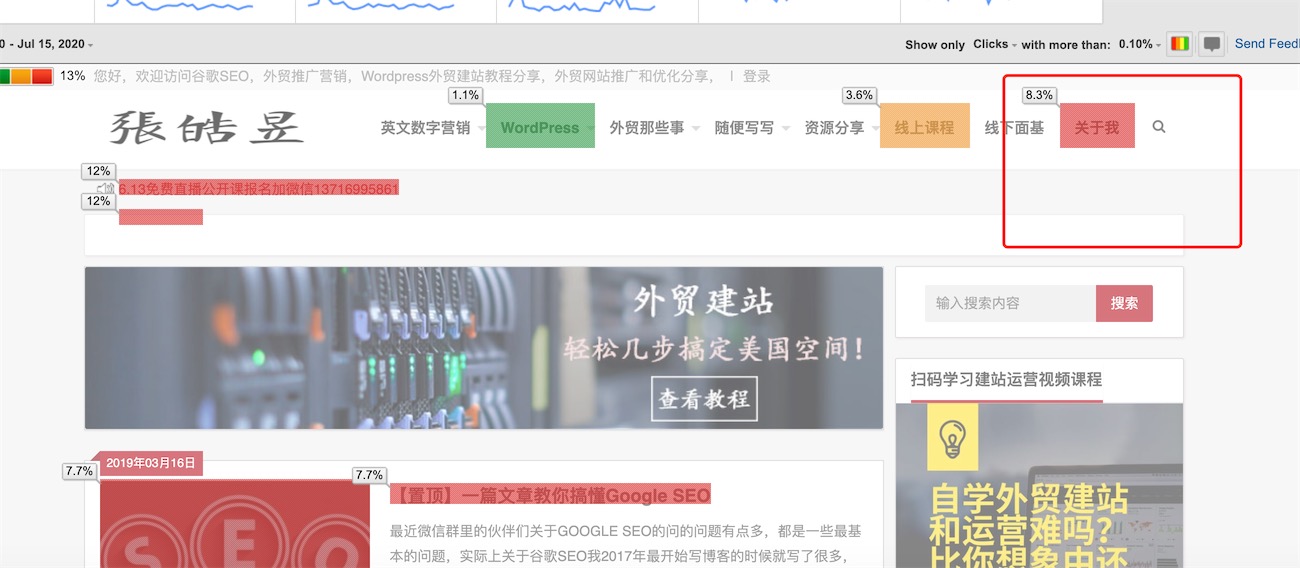Expand the 英文数字营销 menu
This screenshot has width=1300, height=568.
(x=431, y=128)
